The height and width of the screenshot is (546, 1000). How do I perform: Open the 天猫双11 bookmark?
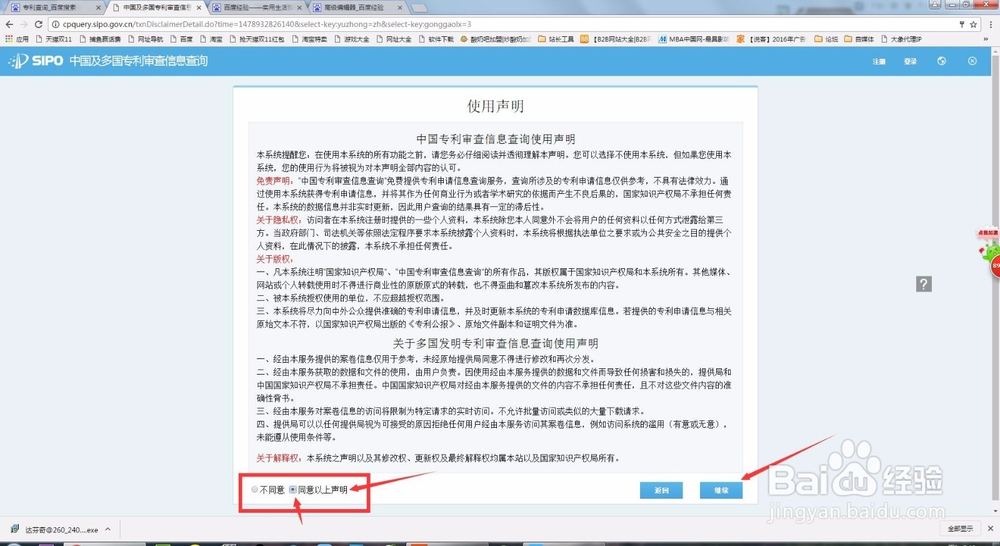54,39
